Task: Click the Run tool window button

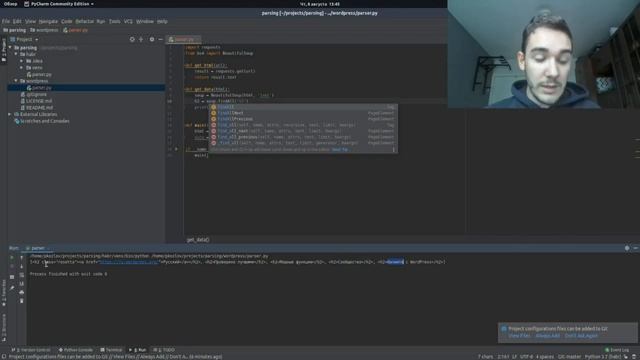Action: [138, 350]
